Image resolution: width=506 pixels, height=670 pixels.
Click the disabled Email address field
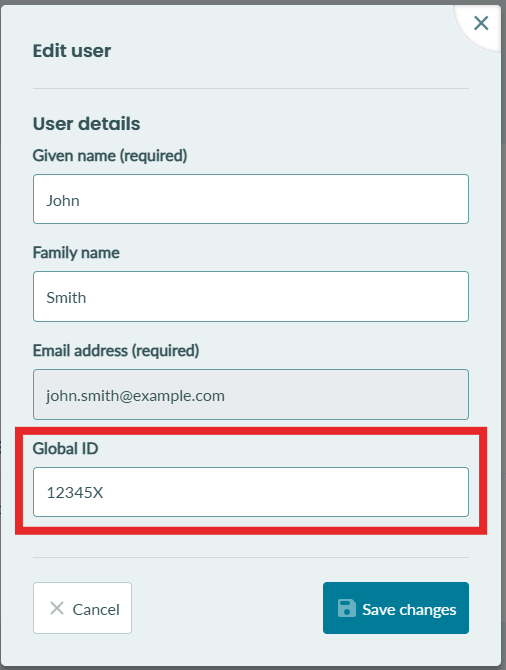coord(251,394)
